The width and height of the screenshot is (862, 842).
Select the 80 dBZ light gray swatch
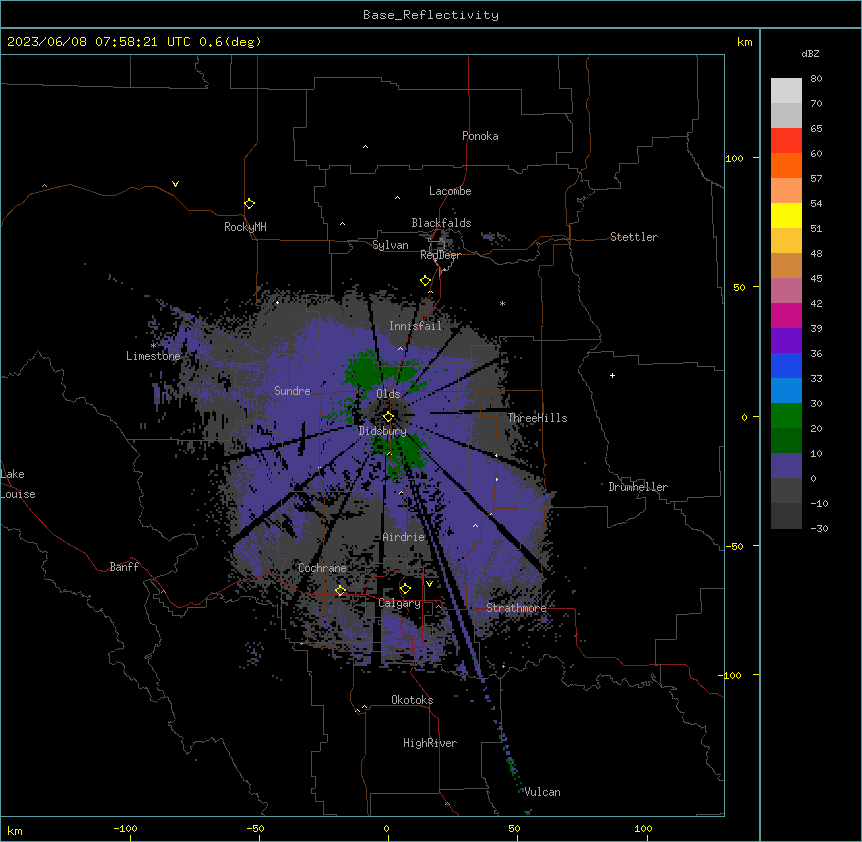[x=786, y=91]
